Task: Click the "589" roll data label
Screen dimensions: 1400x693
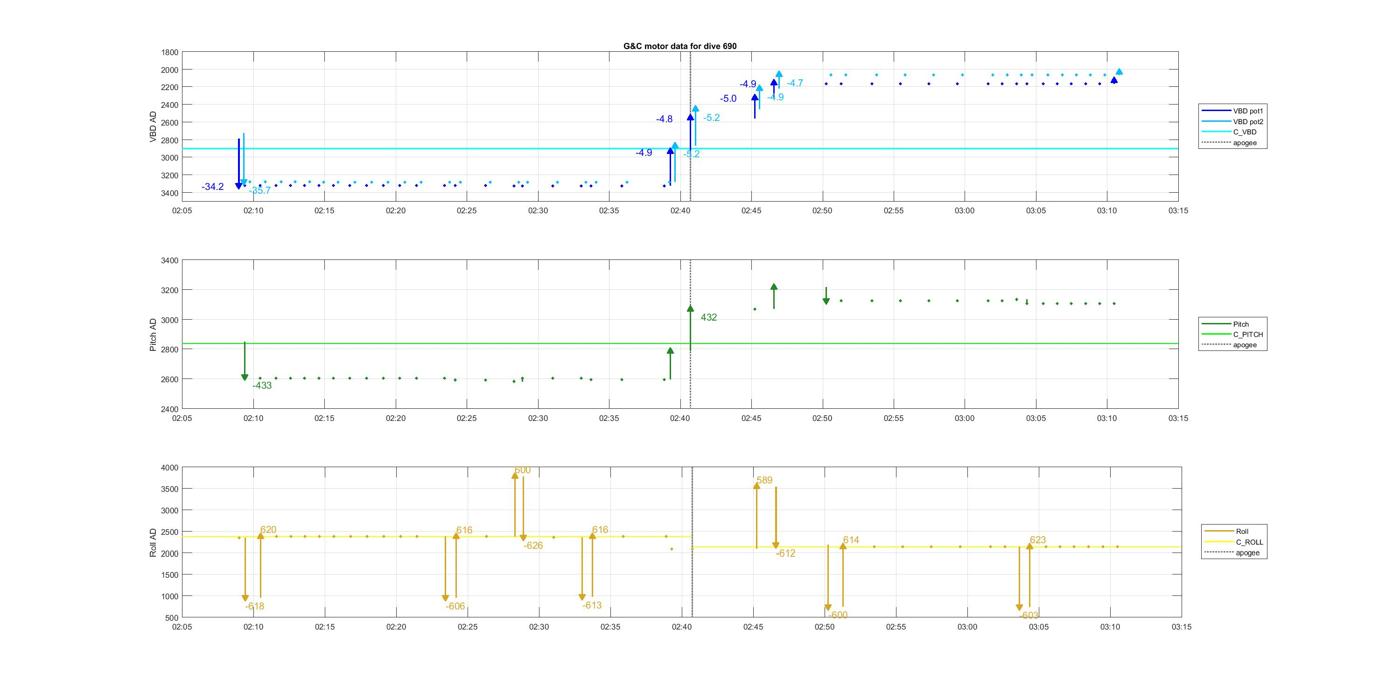Action: click(765, 480)
